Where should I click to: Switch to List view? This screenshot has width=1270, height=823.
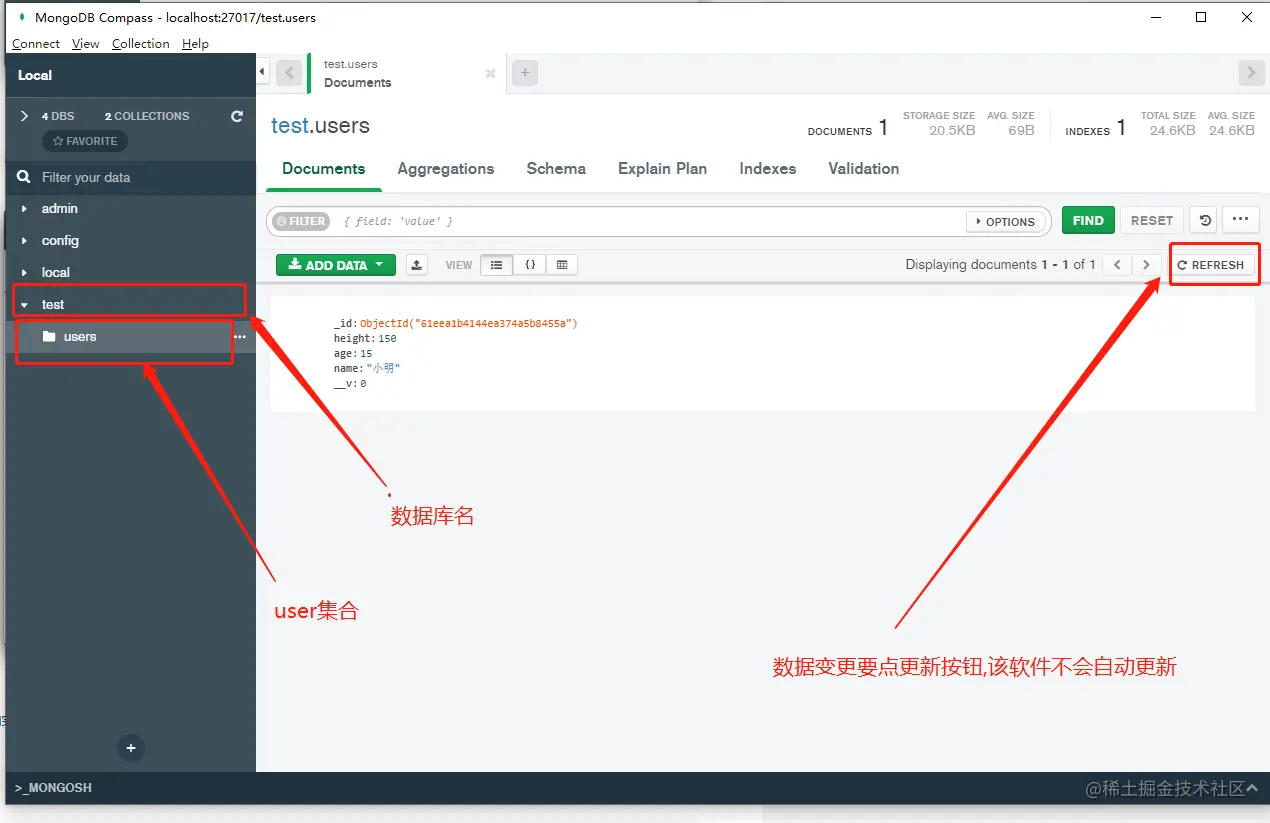click(x=497, y=265)
